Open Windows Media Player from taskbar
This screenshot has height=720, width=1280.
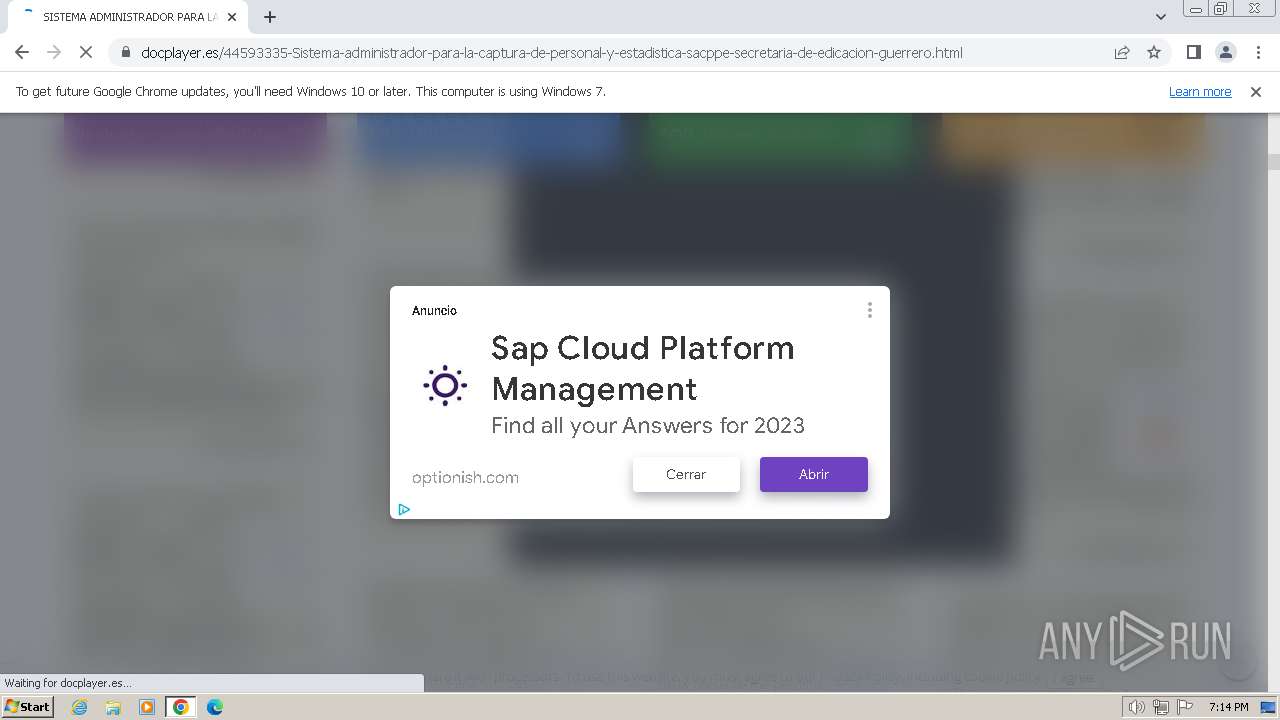147,707
